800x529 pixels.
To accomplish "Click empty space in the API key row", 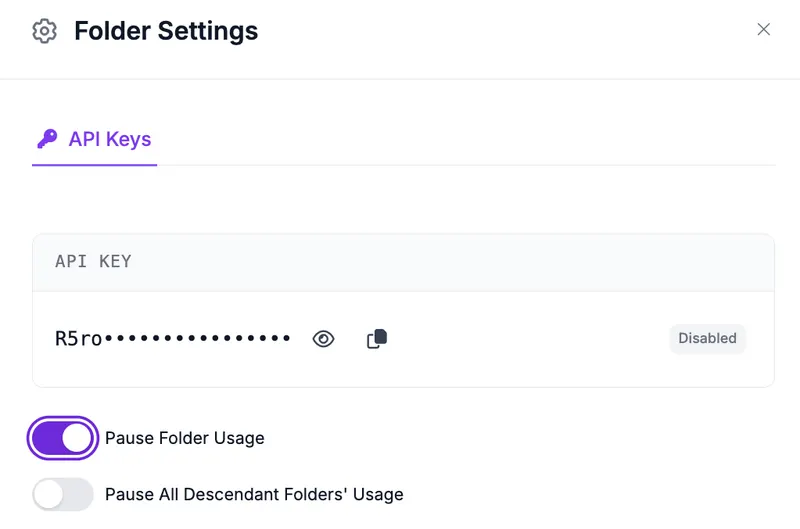I will (x=526, y=339).
